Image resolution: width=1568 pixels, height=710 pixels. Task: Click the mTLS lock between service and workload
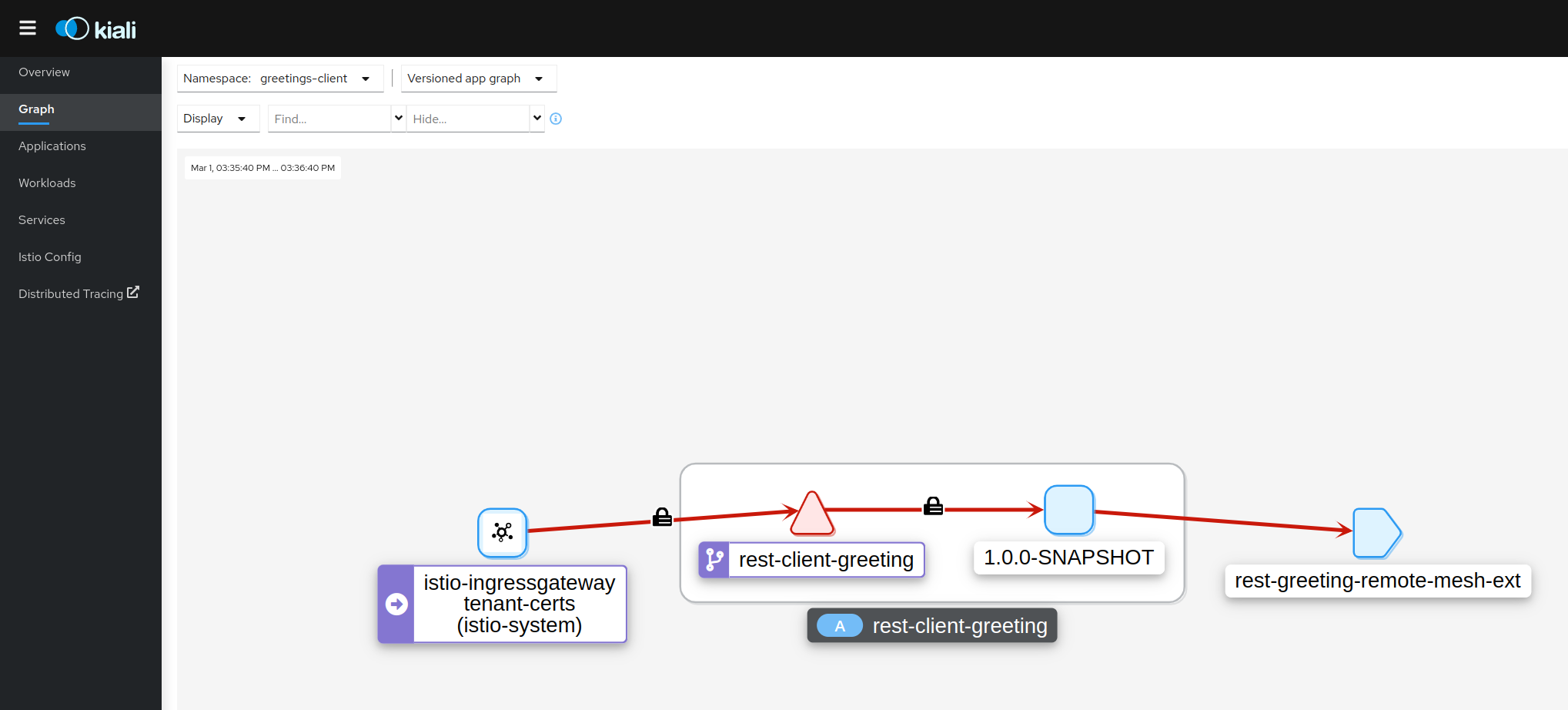click(x=933, y=506)
